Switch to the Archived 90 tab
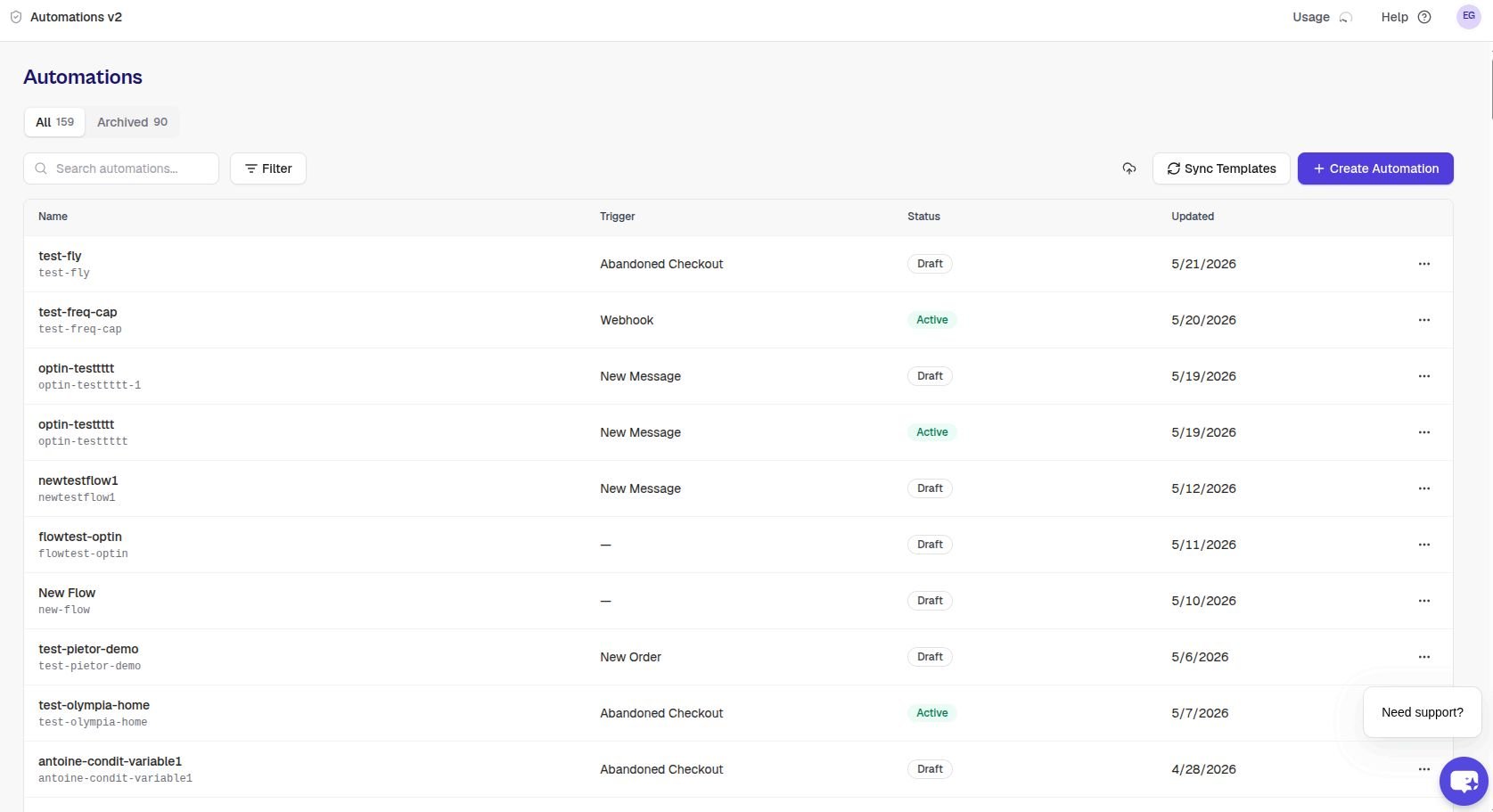Image resolution: width=1493 pixels, height=812 pixels. pos(132,122)
